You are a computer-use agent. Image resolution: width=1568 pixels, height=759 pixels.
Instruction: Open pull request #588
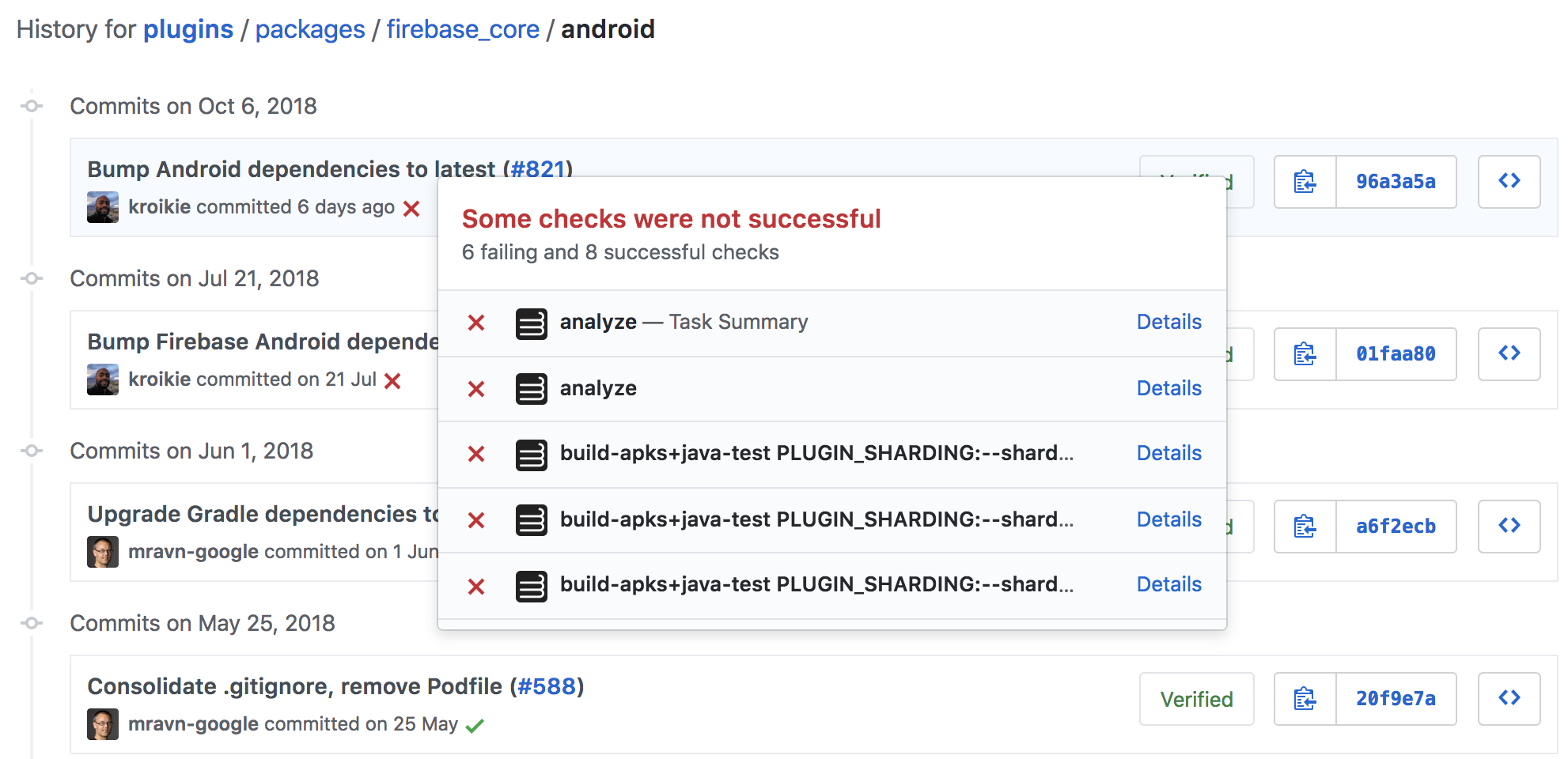click(548, 686)
